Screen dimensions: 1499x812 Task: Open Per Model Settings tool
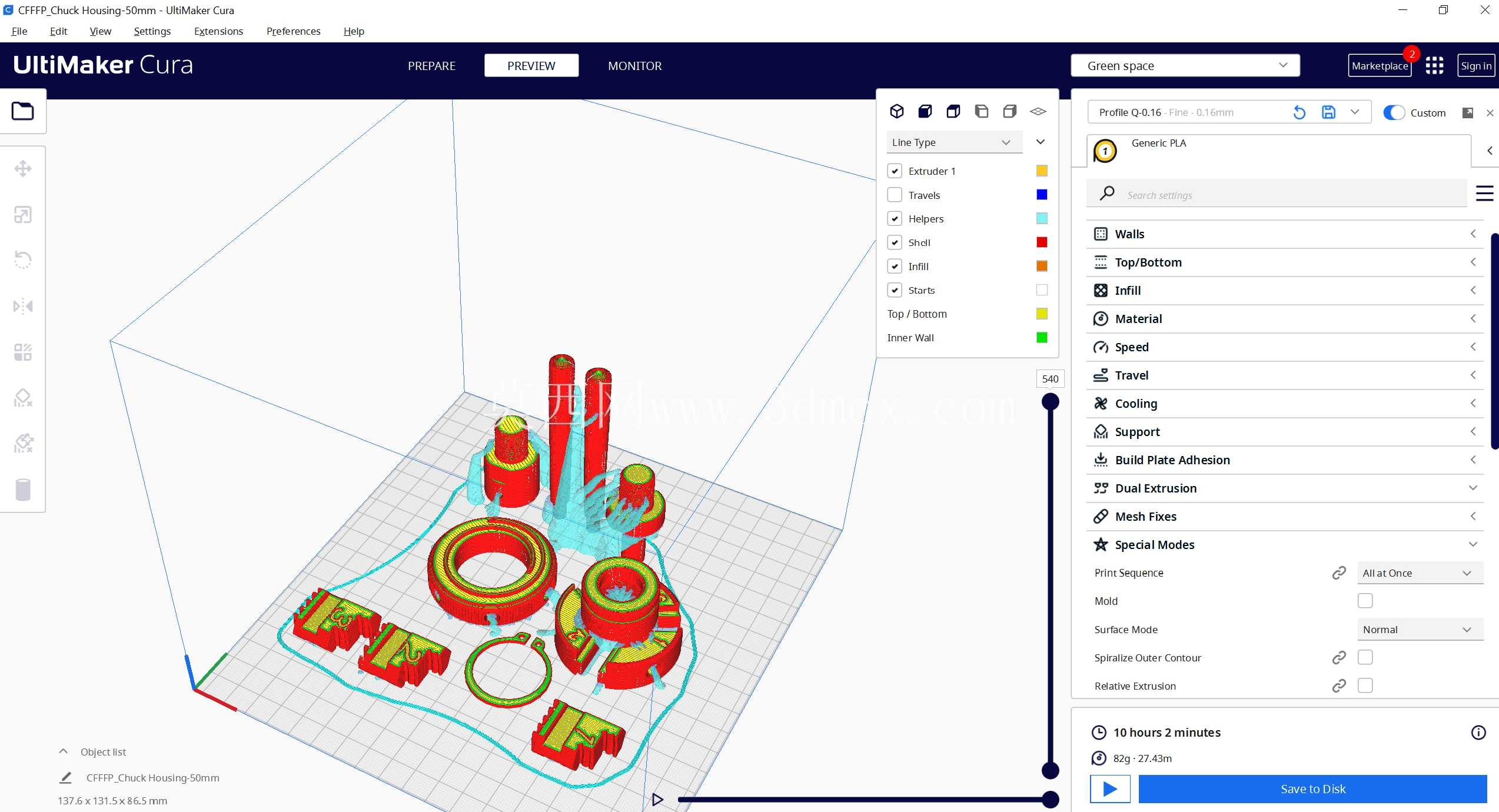23,352
